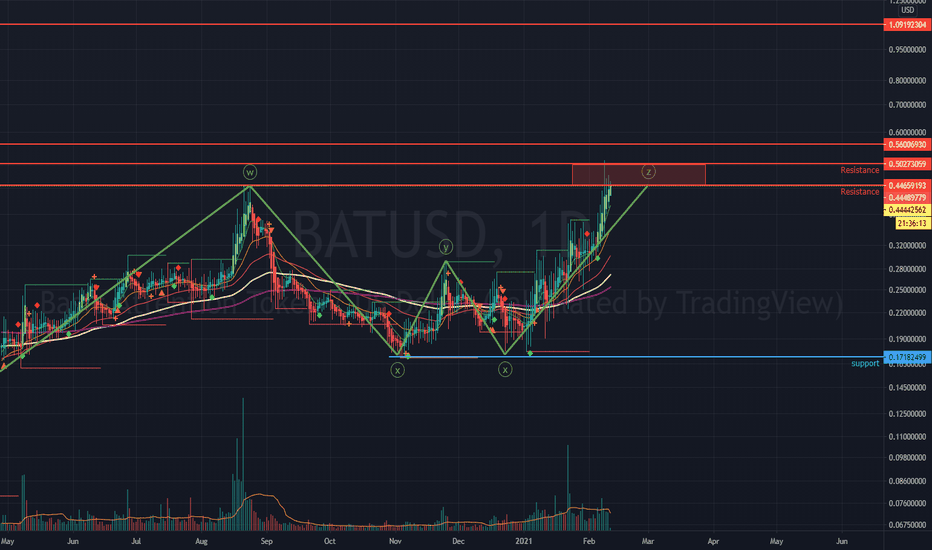Click the 'Apr' label on time axis
Viewport: 932px width, 550px height.
[x=713, y=541]
